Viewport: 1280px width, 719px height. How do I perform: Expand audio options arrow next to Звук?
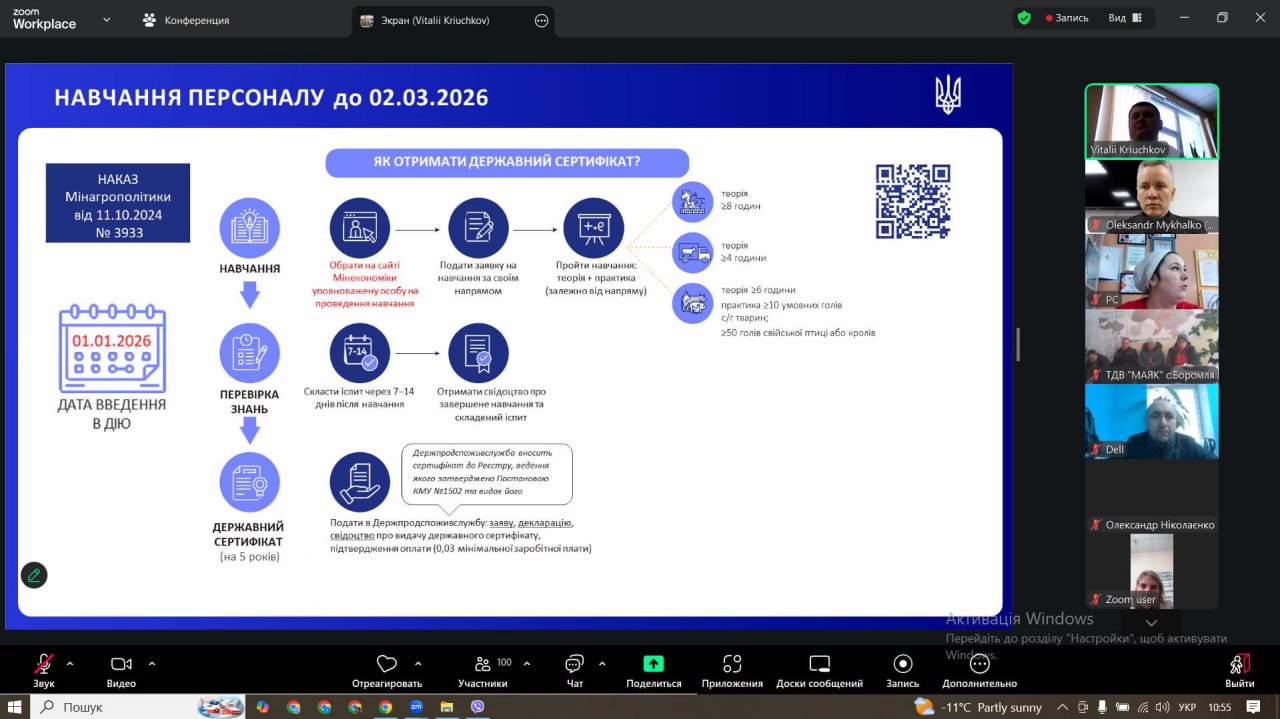tap(70, 663)
